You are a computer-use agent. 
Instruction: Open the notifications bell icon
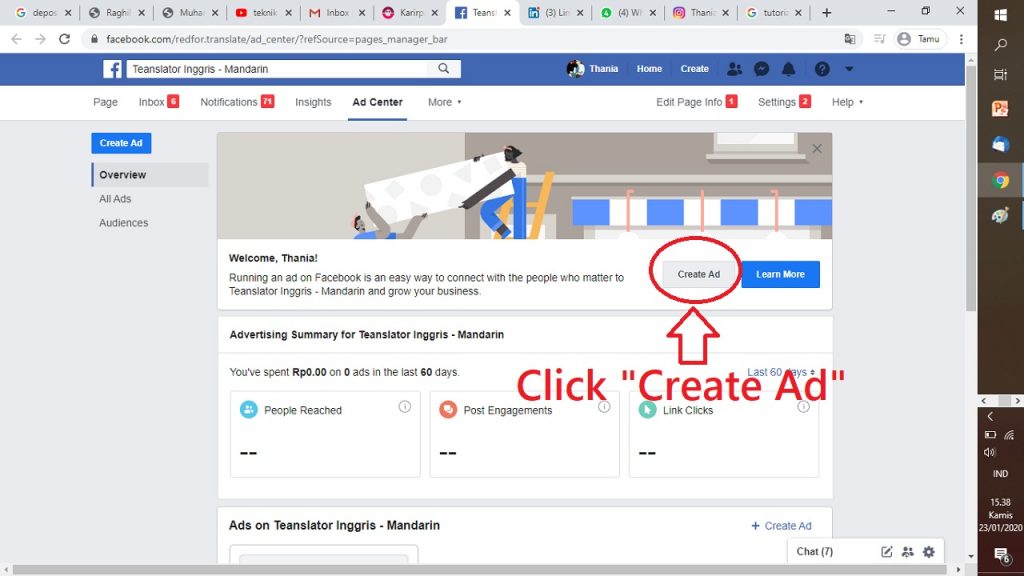click(x=789, y=69)
